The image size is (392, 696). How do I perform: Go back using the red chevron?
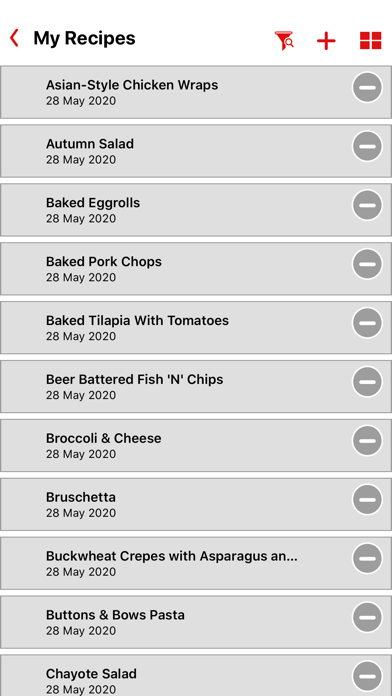(x=14, y=38)
